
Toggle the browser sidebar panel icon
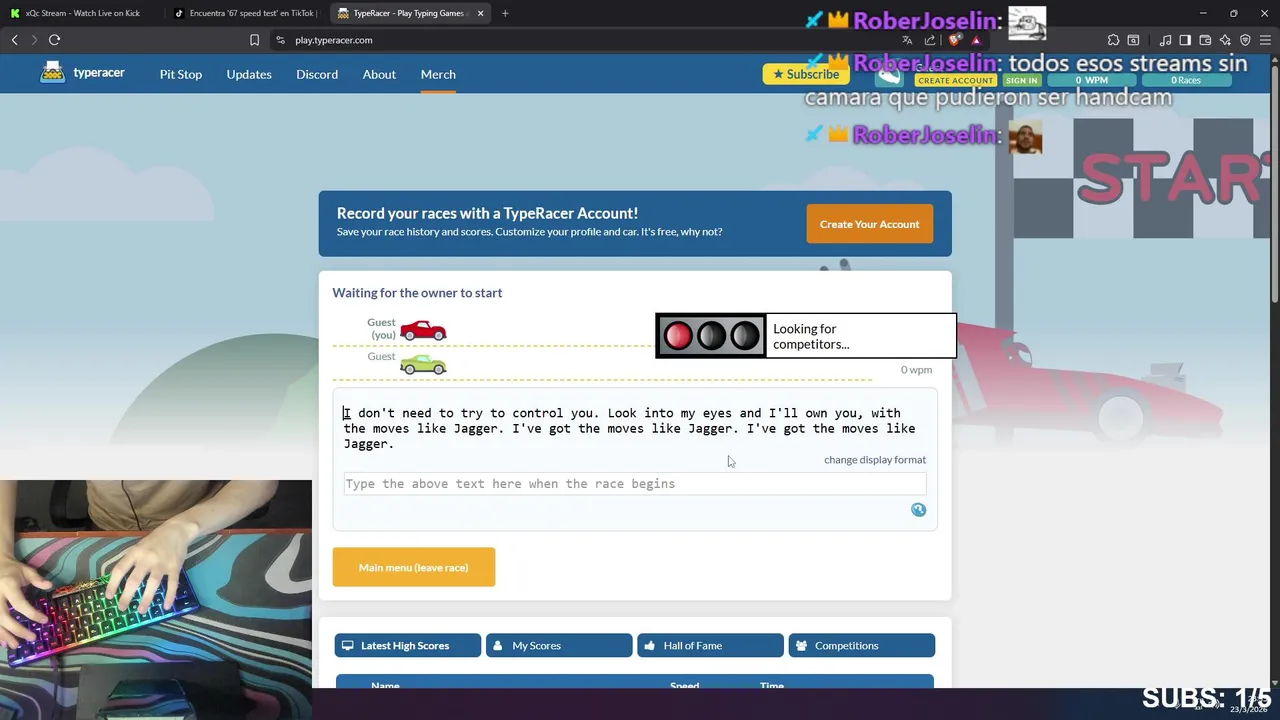point(1185,40)
